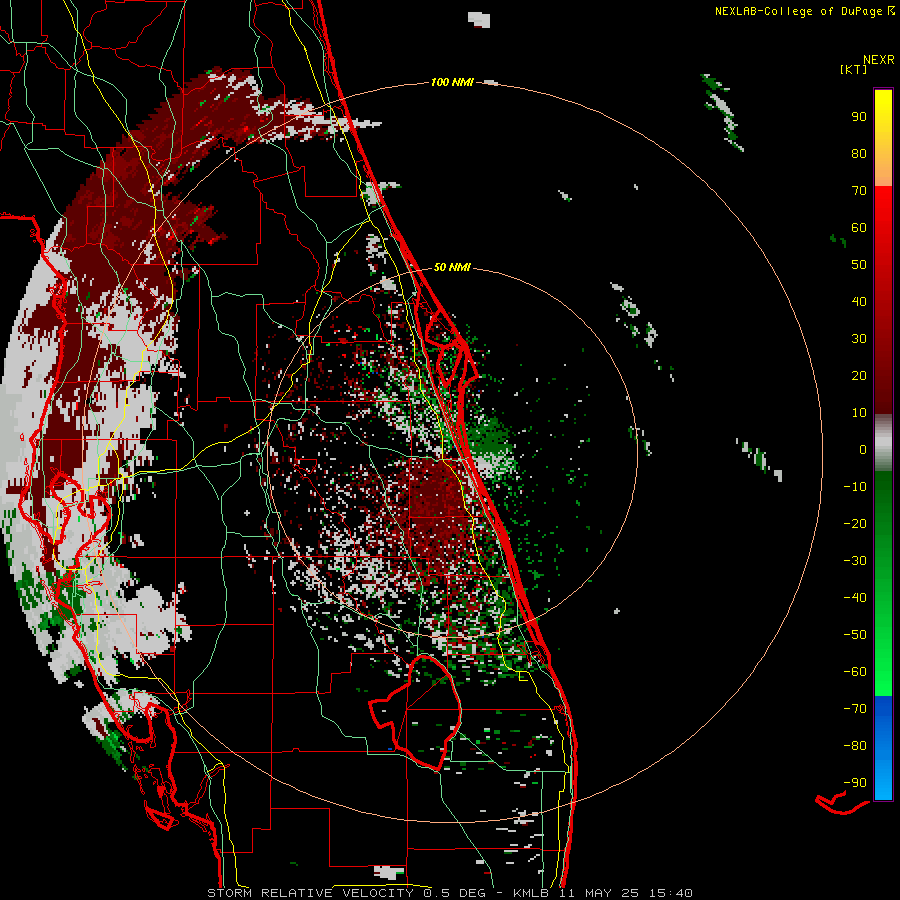This screenshot has width=900, height=900.
Task: Click the -10 value on velocity scale
Action: tap(855, 487)
